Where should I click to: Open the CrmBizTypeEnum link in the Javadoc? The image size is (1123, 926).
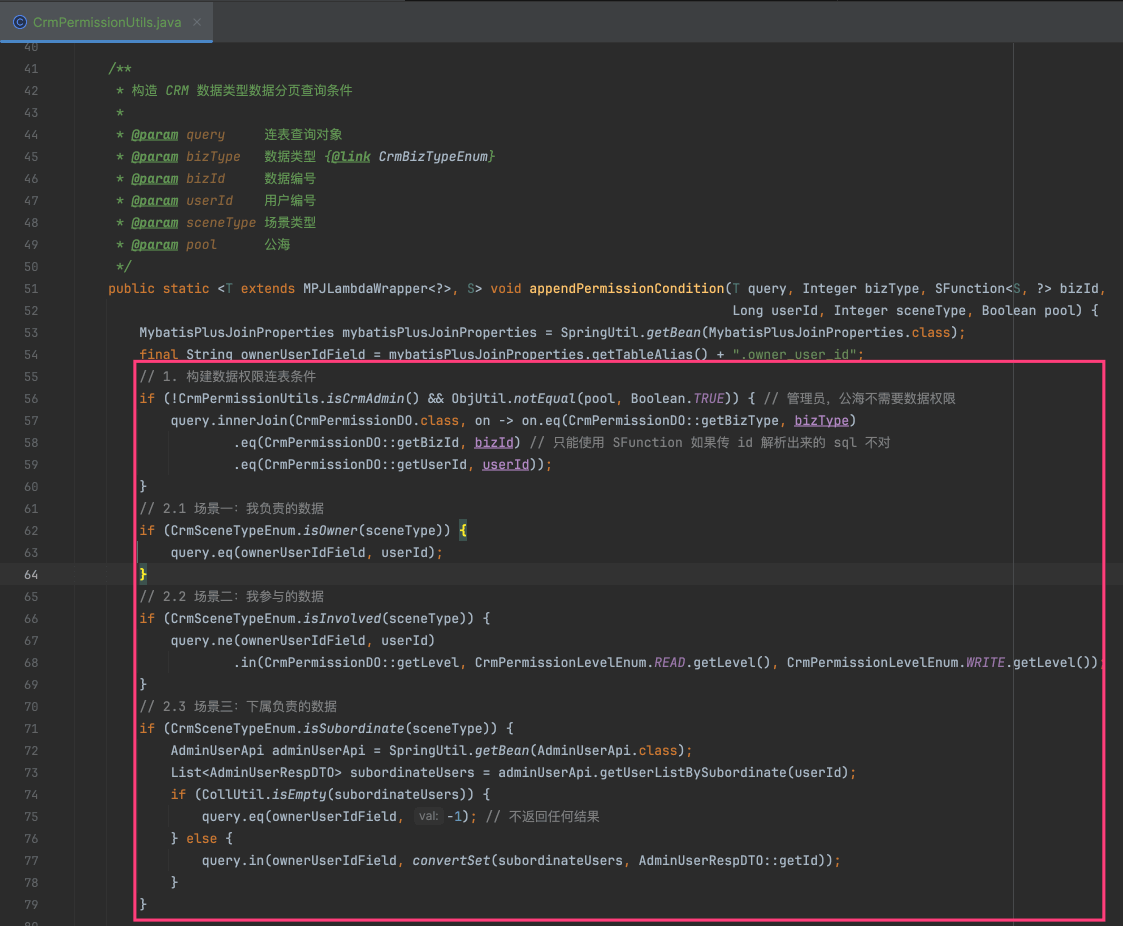(x=433, y=156)
